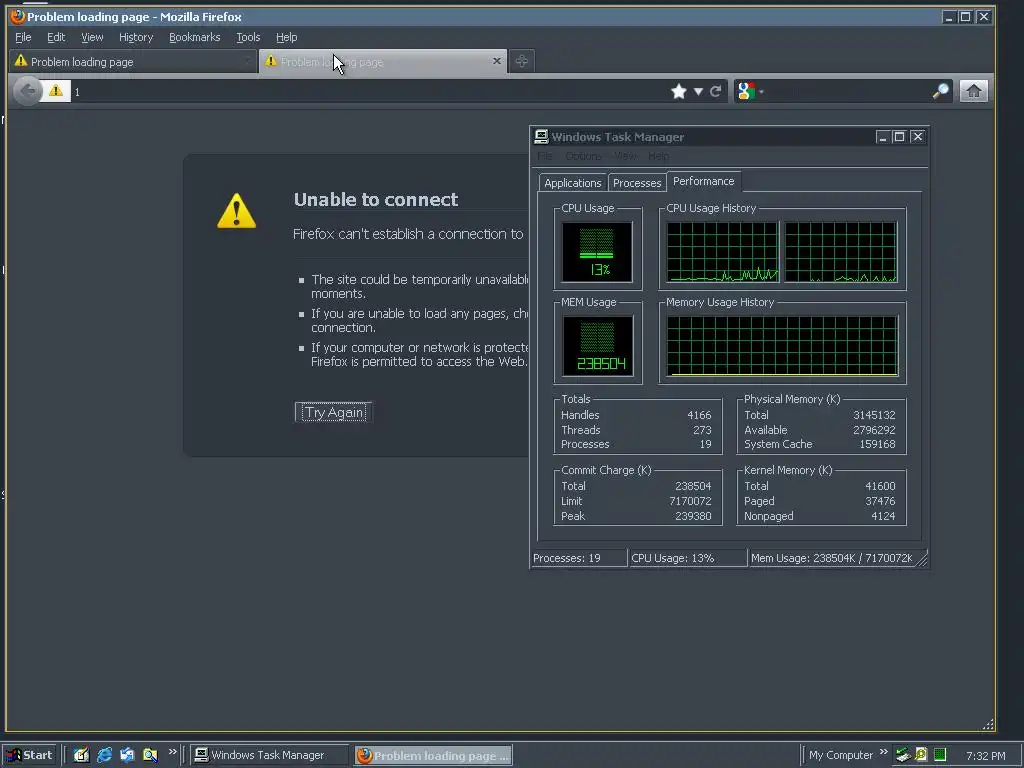The height and width of the screenshot is (768, 1024).
Task: Open the Google search engine selector
Action: 750,91
